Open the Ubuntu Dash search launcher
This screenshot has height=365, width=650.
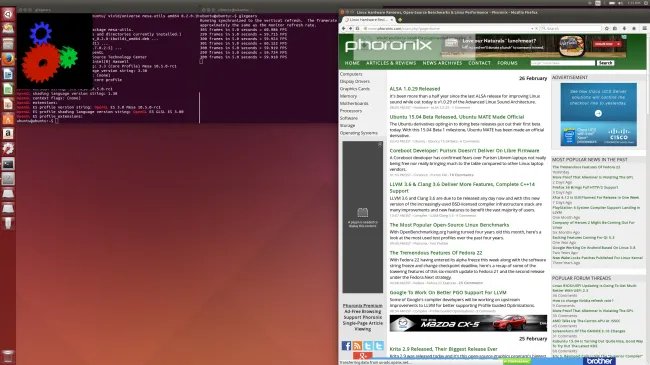pyautogui.click(x=8, y=14)
